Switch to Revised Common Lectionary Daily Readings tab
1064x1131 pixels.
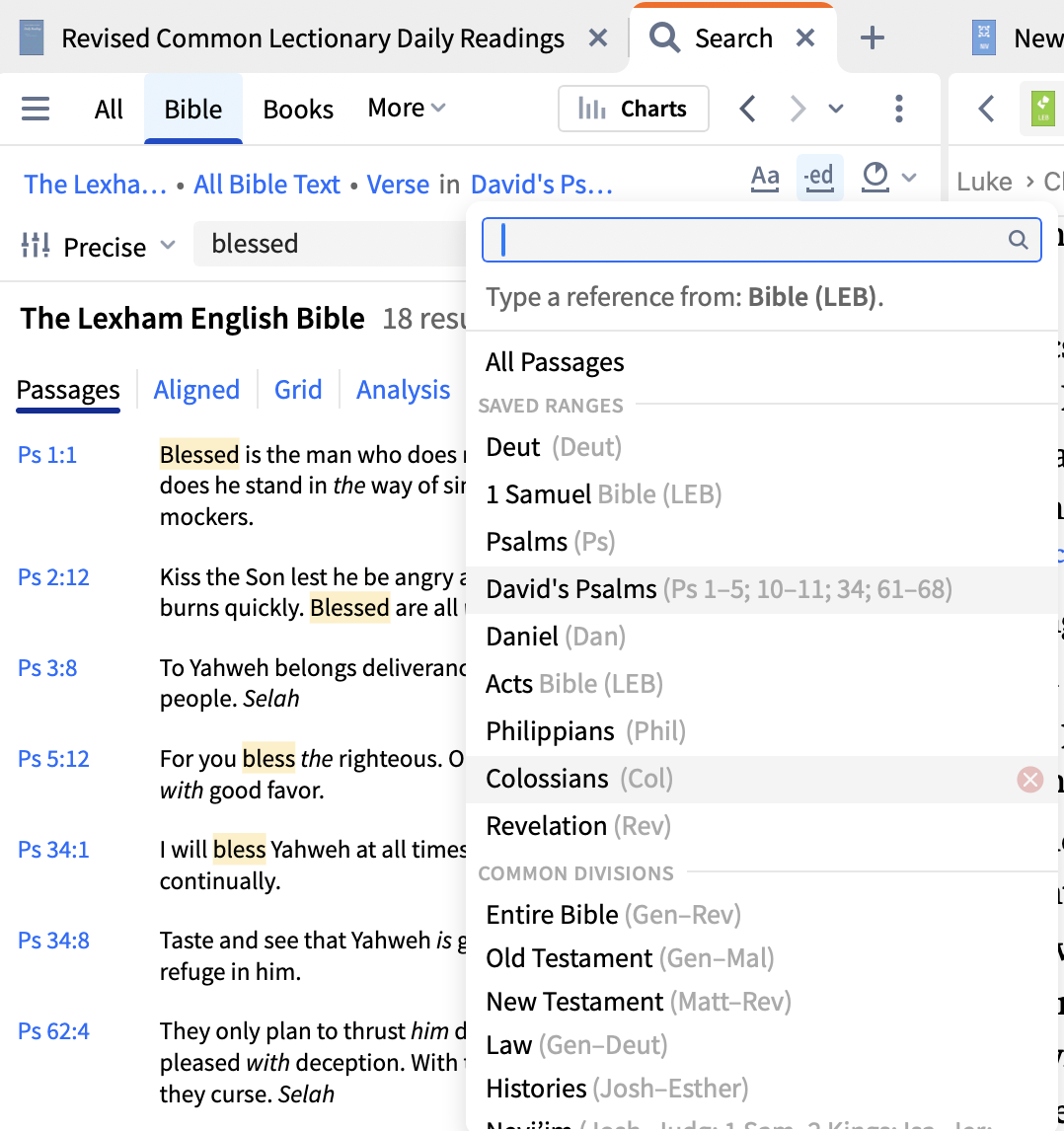[x=313, y=38]
